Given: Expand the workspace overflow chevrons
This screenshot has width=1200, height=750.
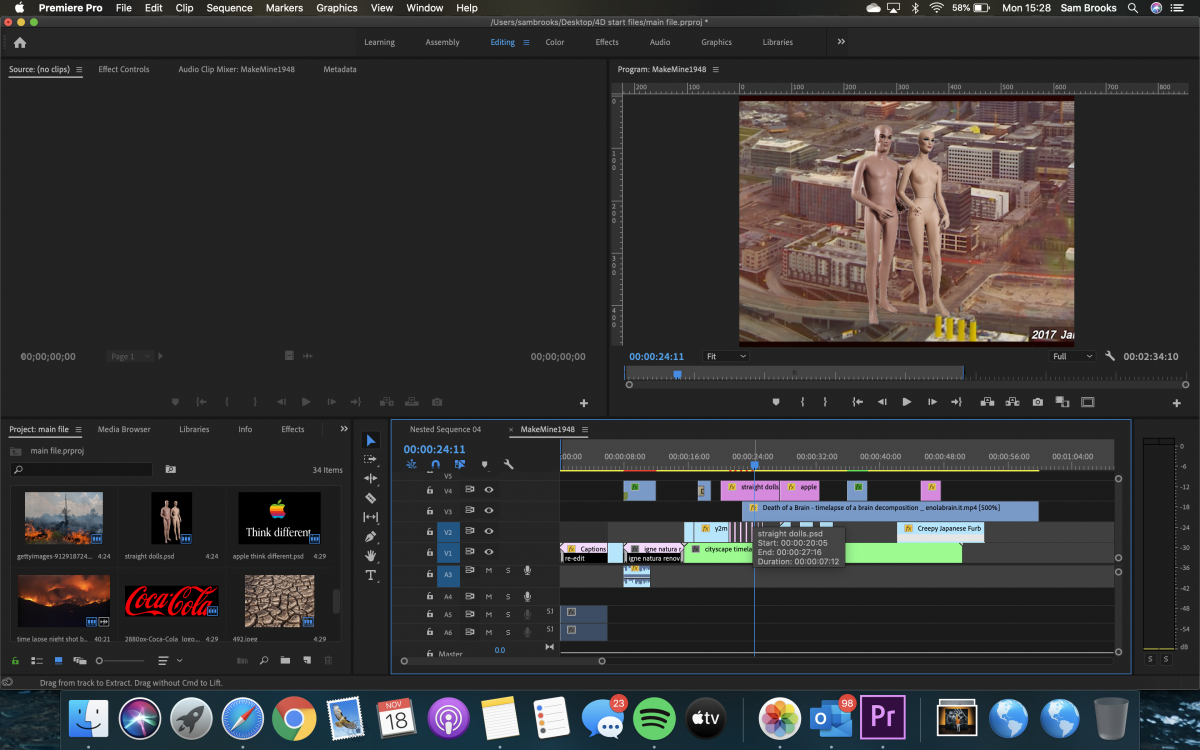Looking at the screenshot, I should click(x=841, y=42).
